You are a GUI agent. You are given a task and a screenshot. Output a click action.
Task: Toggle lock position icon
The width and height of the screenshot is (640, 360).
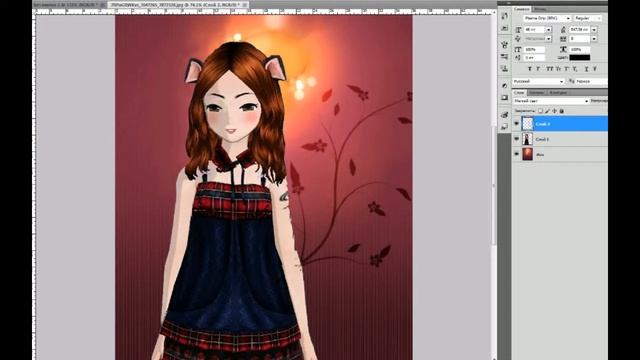554,111
